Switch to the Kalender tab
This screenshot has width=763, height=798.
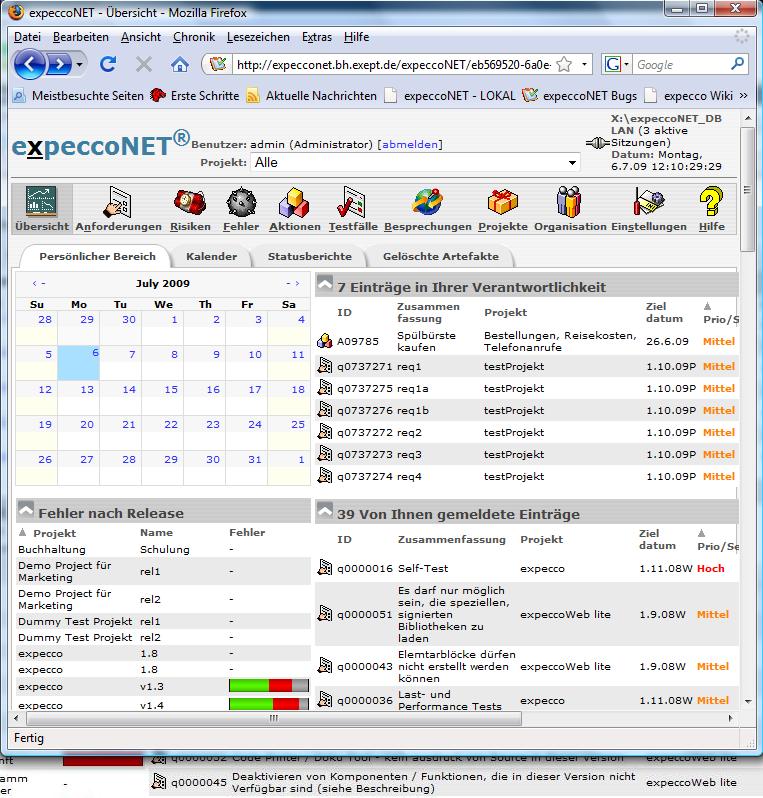click(x=211, y=257)
